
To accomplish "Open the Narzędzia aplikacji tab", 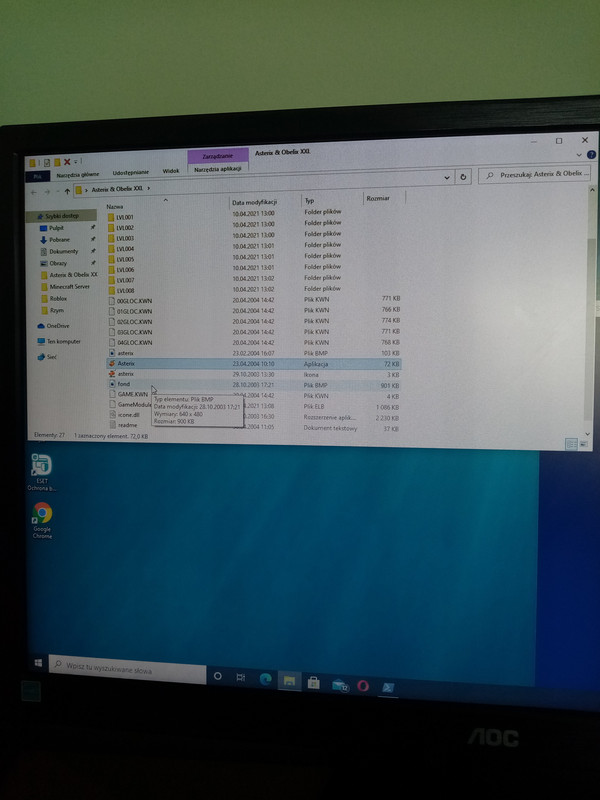I will pos(217,169).
